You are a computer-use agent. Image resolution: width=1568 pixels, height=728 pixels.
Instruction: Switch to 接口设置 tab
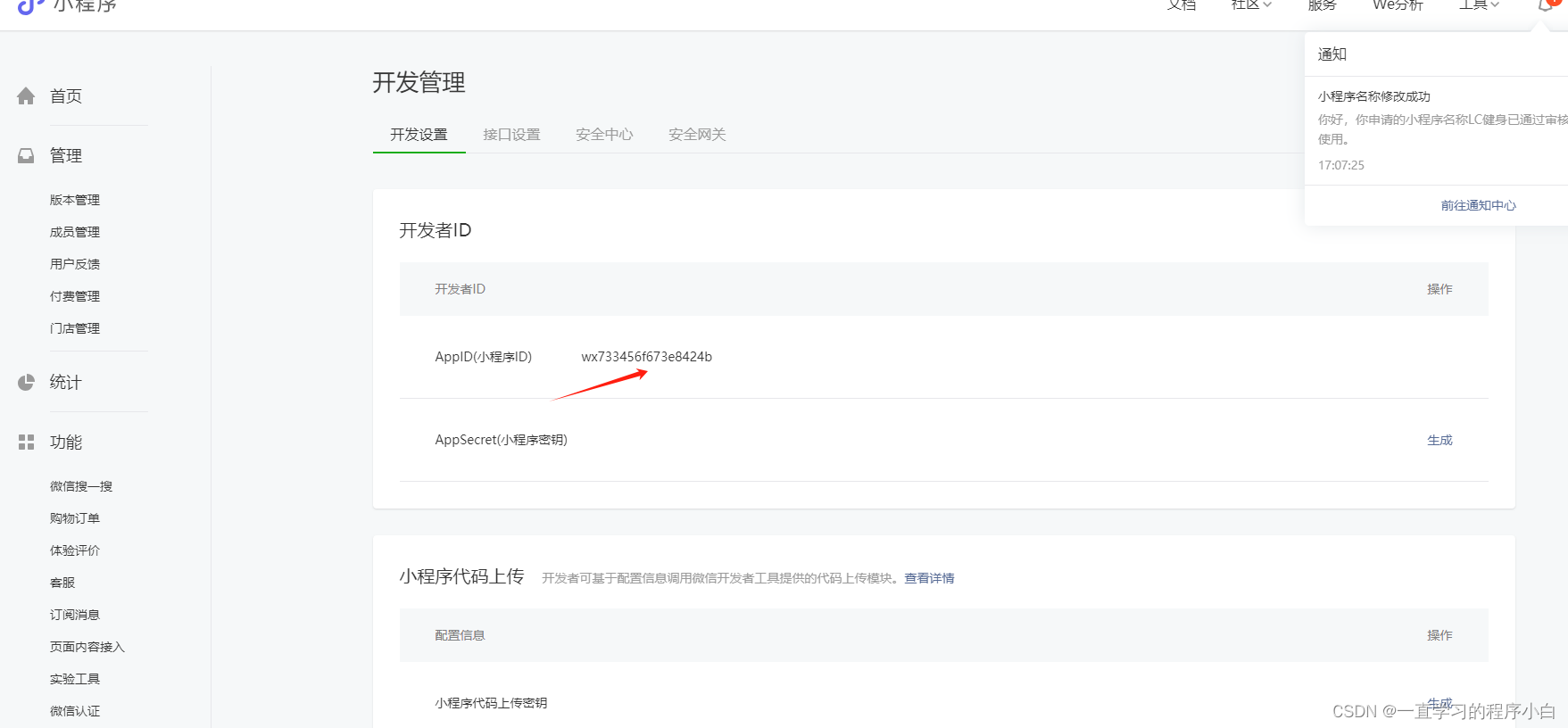point(511,135)
